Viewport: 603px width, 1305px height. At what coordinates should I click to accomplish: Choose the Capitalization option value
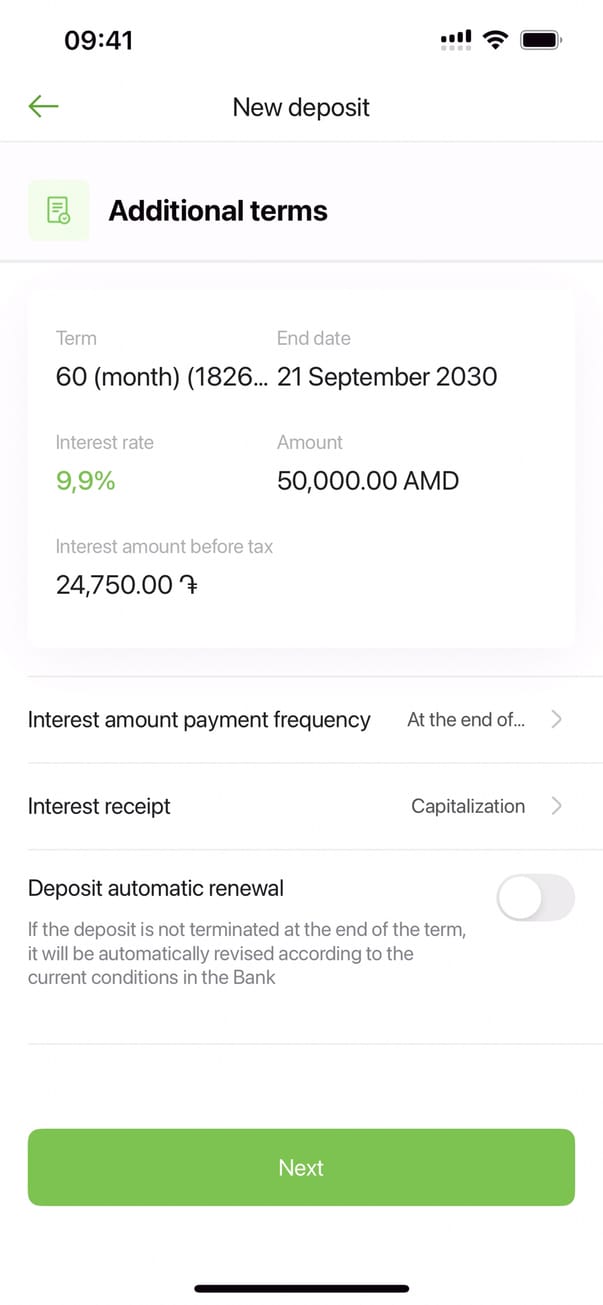tap(468, 806)
